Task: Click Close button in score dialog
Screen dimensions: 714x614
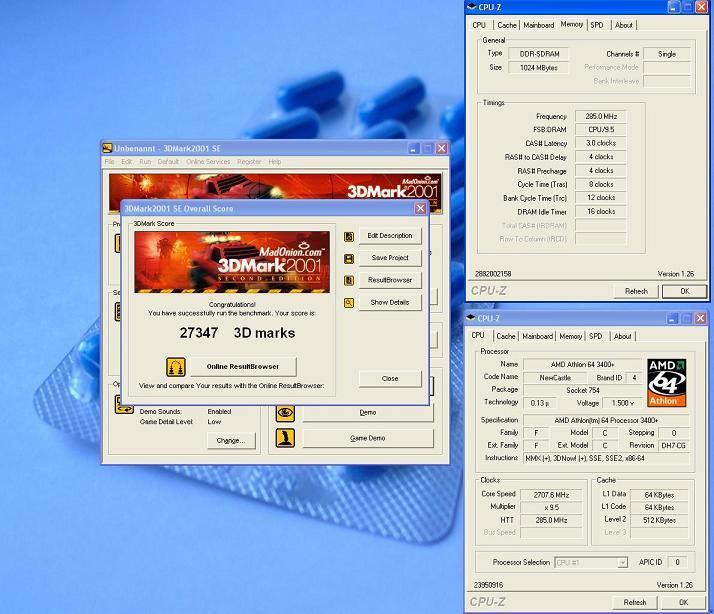Action: (x=390, y=379)
